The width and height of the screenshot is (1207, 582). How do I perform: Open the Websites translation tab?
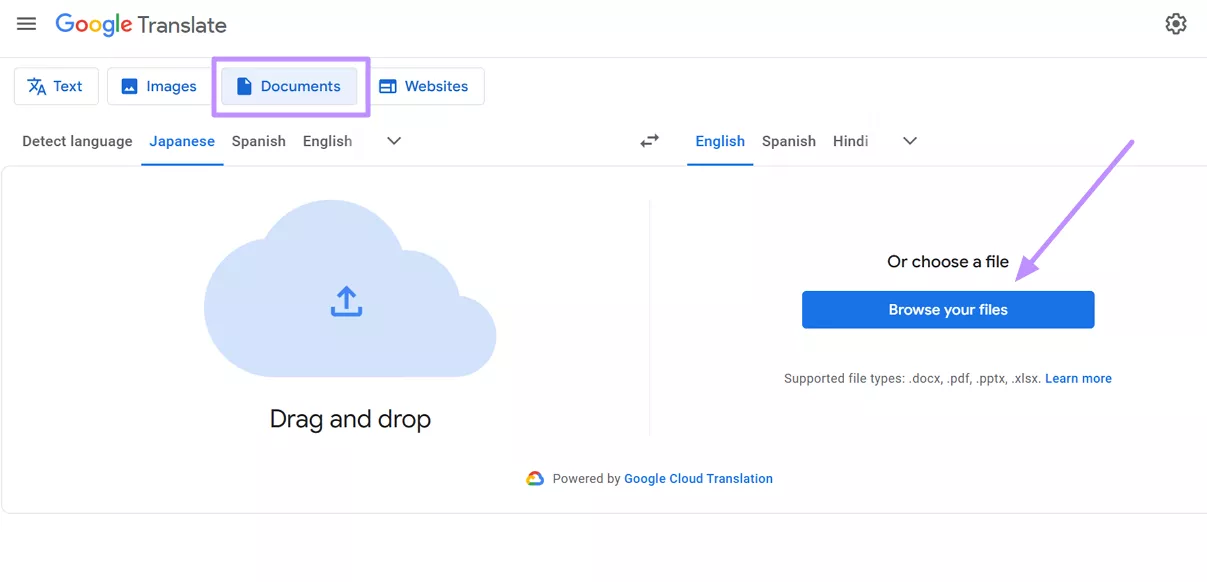coord(424,86)
